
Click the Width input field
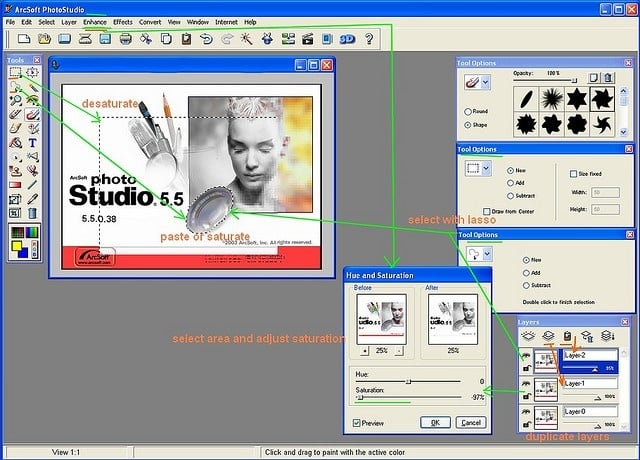(x=605, y=192)
